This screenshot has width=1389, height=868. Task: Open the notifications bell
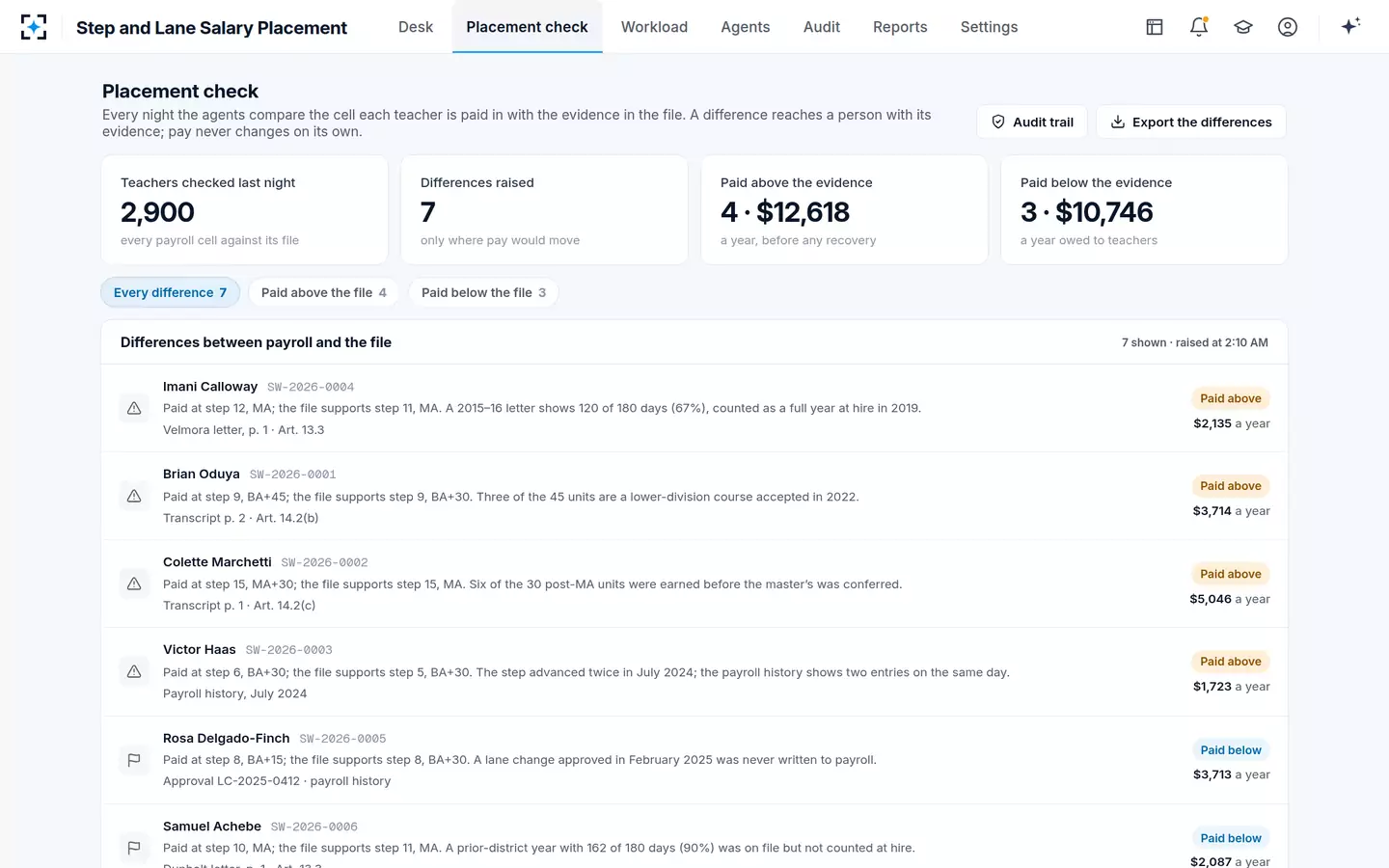(1199, 27)
